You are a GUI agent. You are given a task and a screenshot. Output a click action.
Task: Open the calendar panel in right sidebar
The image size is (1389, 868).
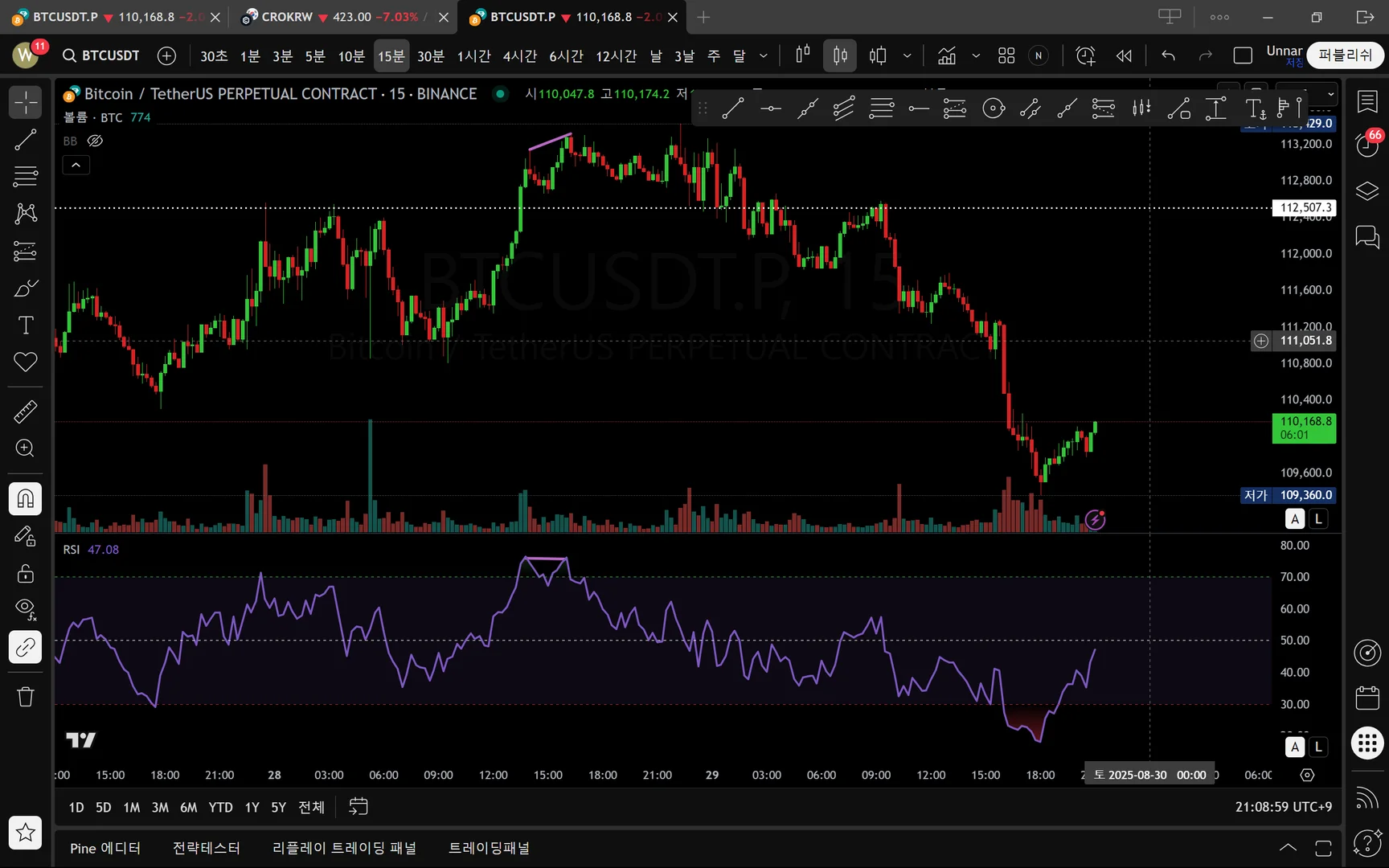click(1367, 698)
